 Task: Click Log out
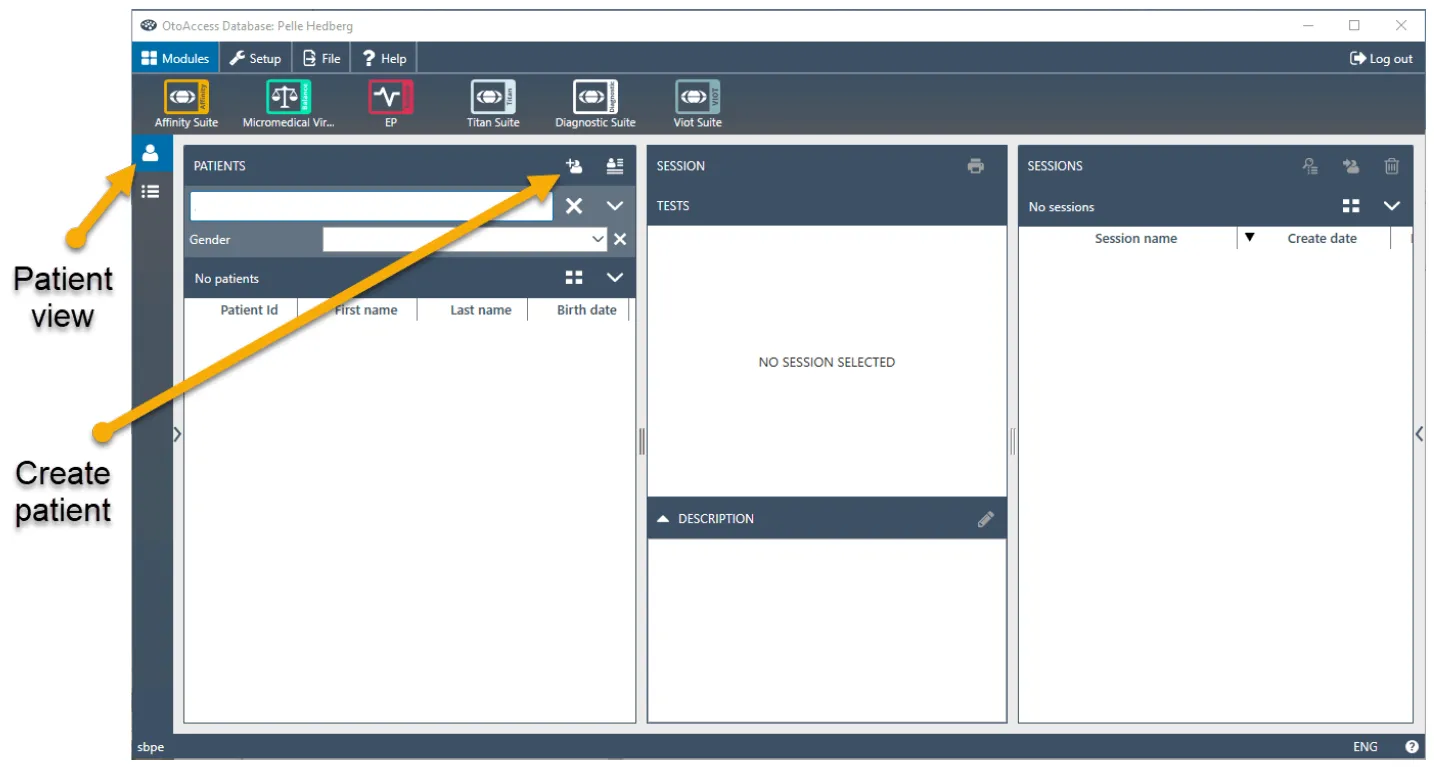(1381, 58)
